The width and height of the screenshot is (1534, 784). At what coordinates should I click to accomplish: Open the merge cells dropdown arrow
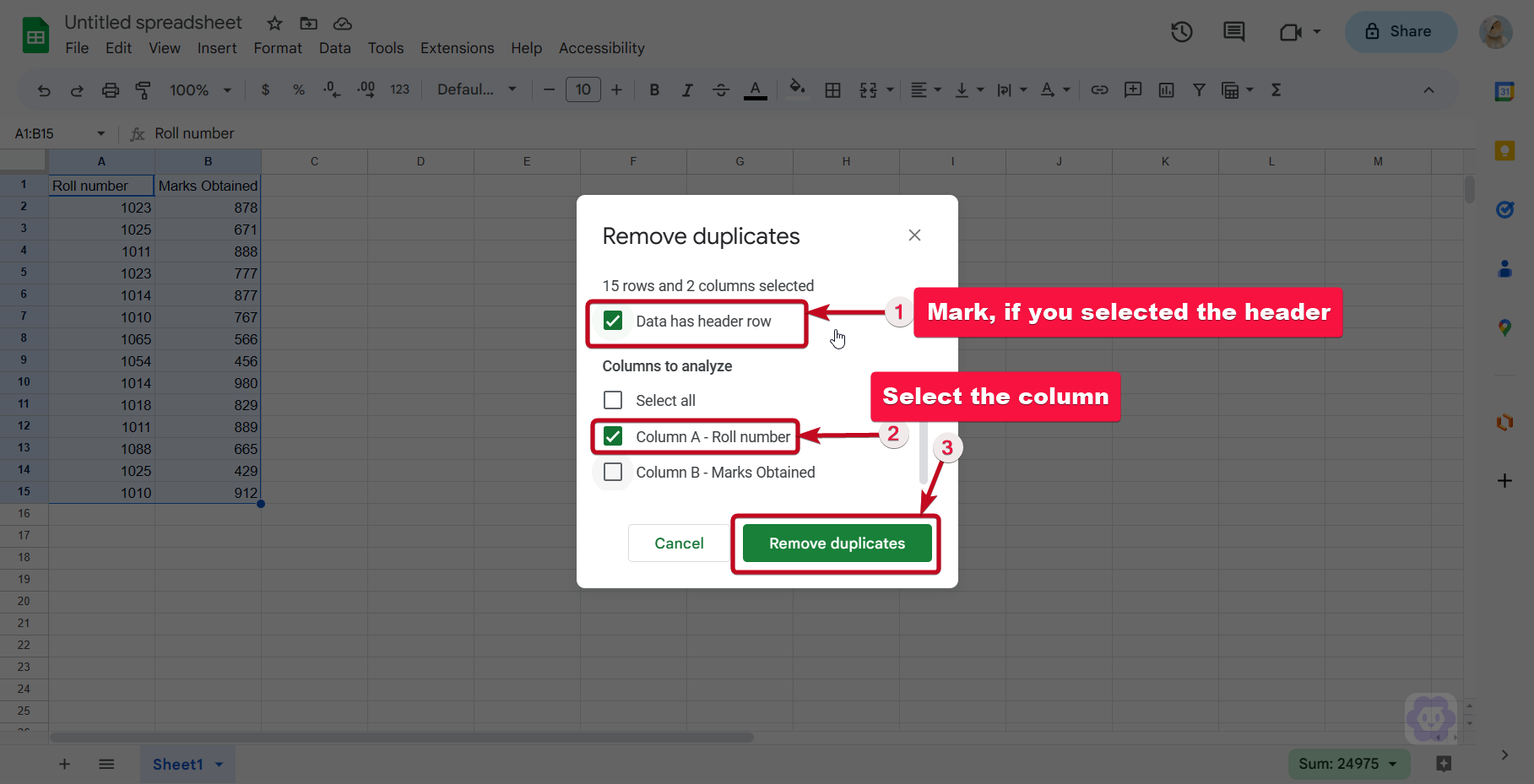pyautogui.click(x=890, y=89)
